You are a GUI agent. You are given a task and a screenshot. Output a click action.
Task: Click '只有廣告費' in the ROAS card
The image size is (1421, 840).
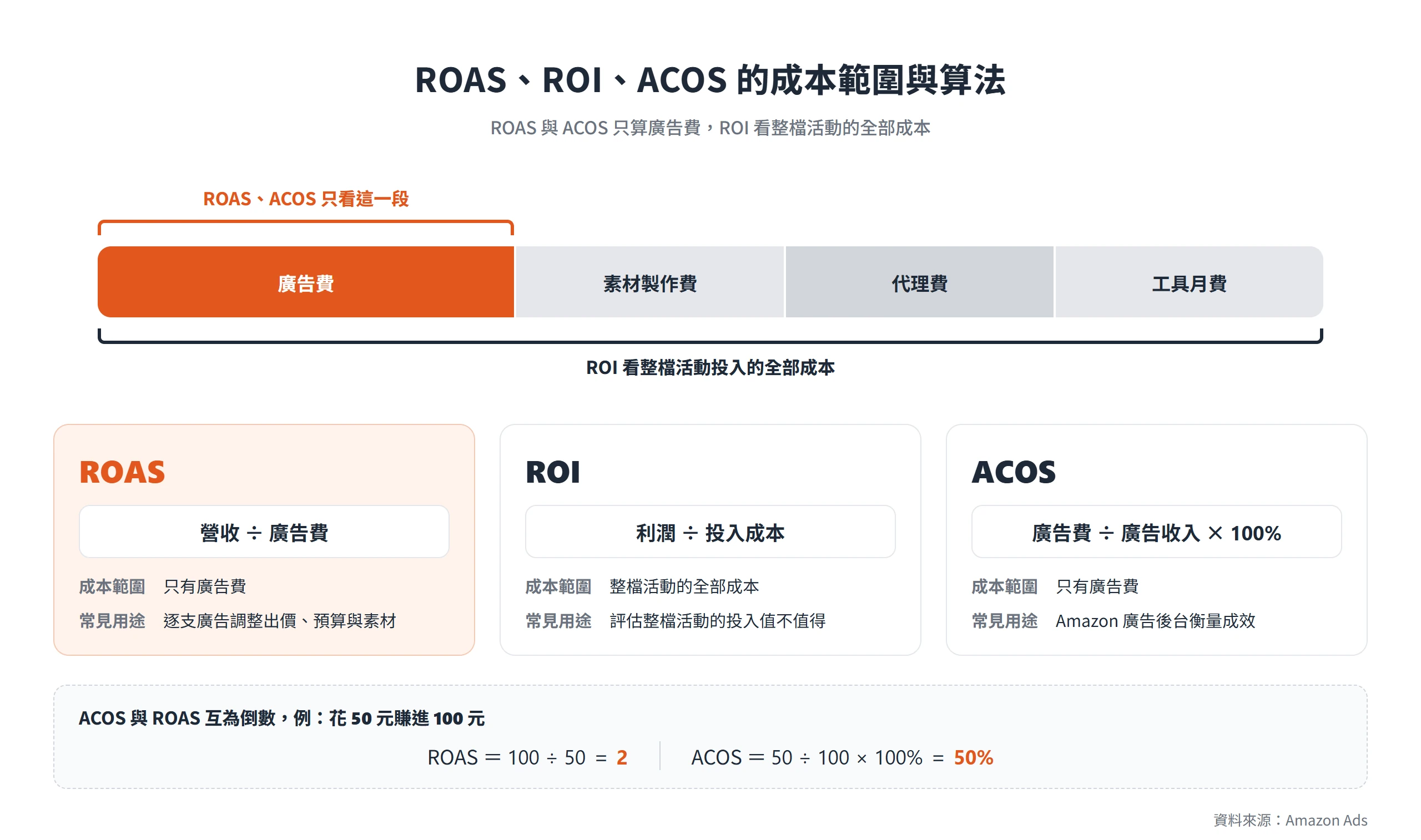[205, 586]
